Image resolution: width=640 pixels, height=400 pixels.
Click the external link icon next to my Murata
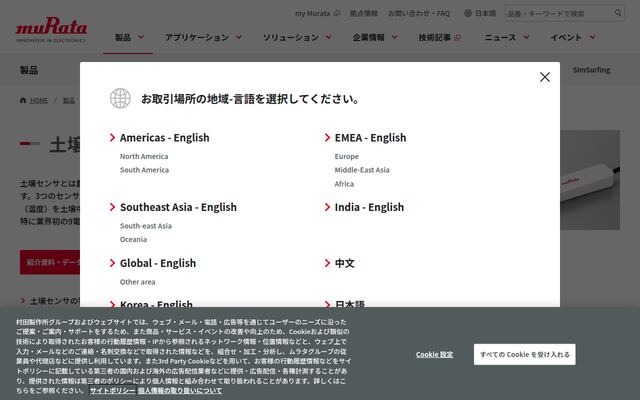tap(337, 13)
